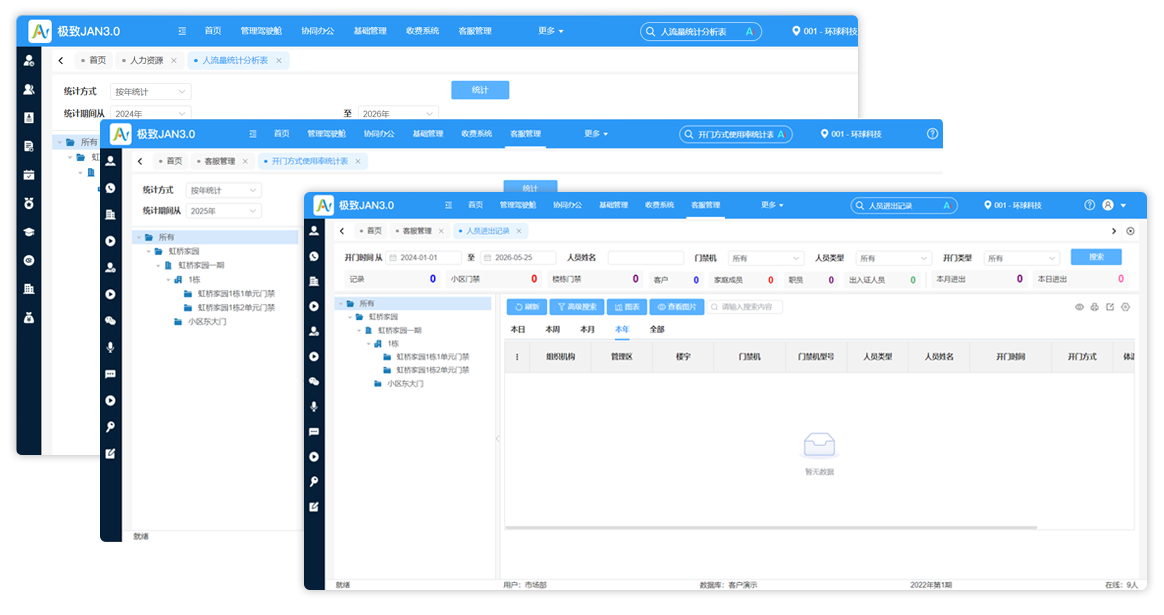
Task: Switch to 全部 records tab
Action: click(657, 329)
